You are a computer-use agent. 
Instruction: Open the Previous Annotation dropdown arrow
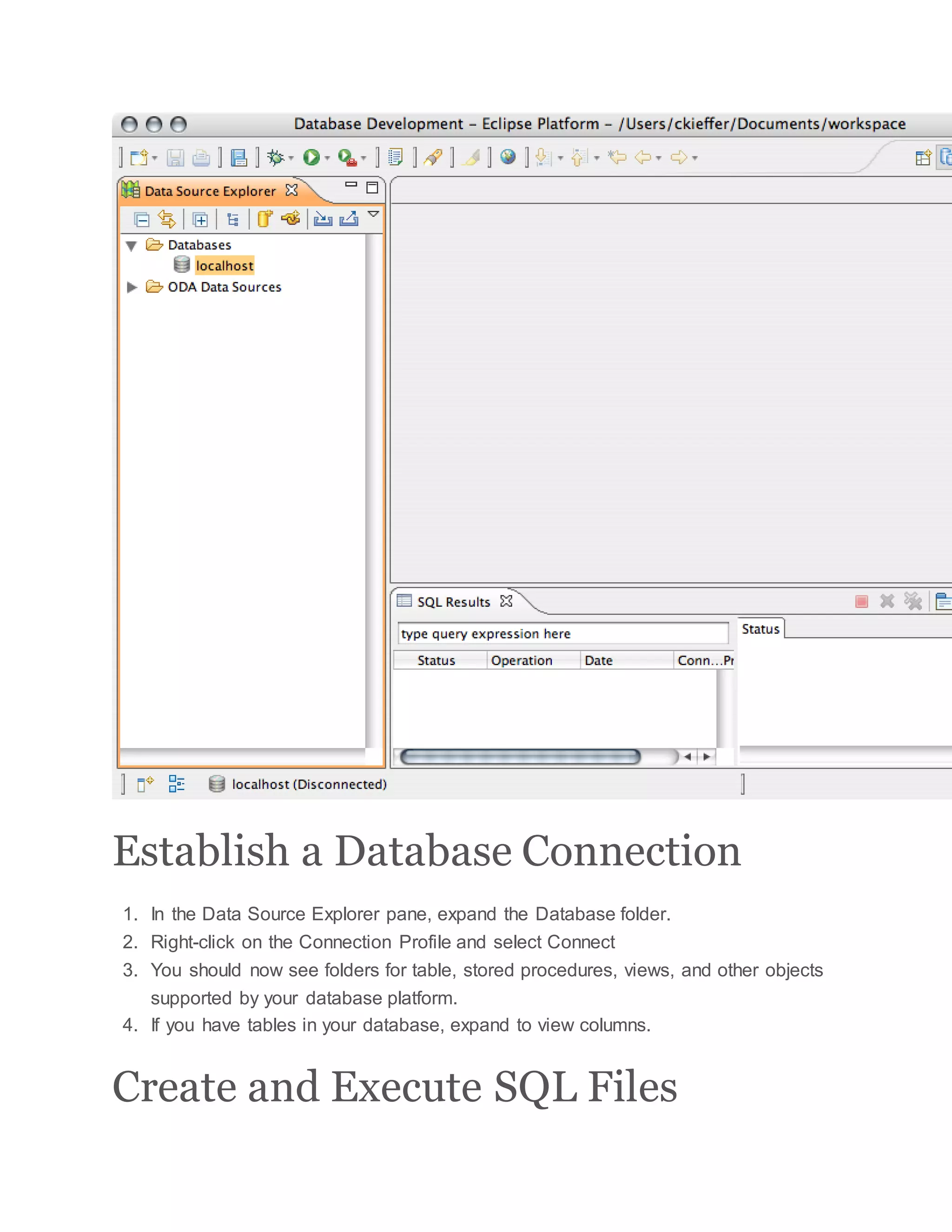point(597,159)
